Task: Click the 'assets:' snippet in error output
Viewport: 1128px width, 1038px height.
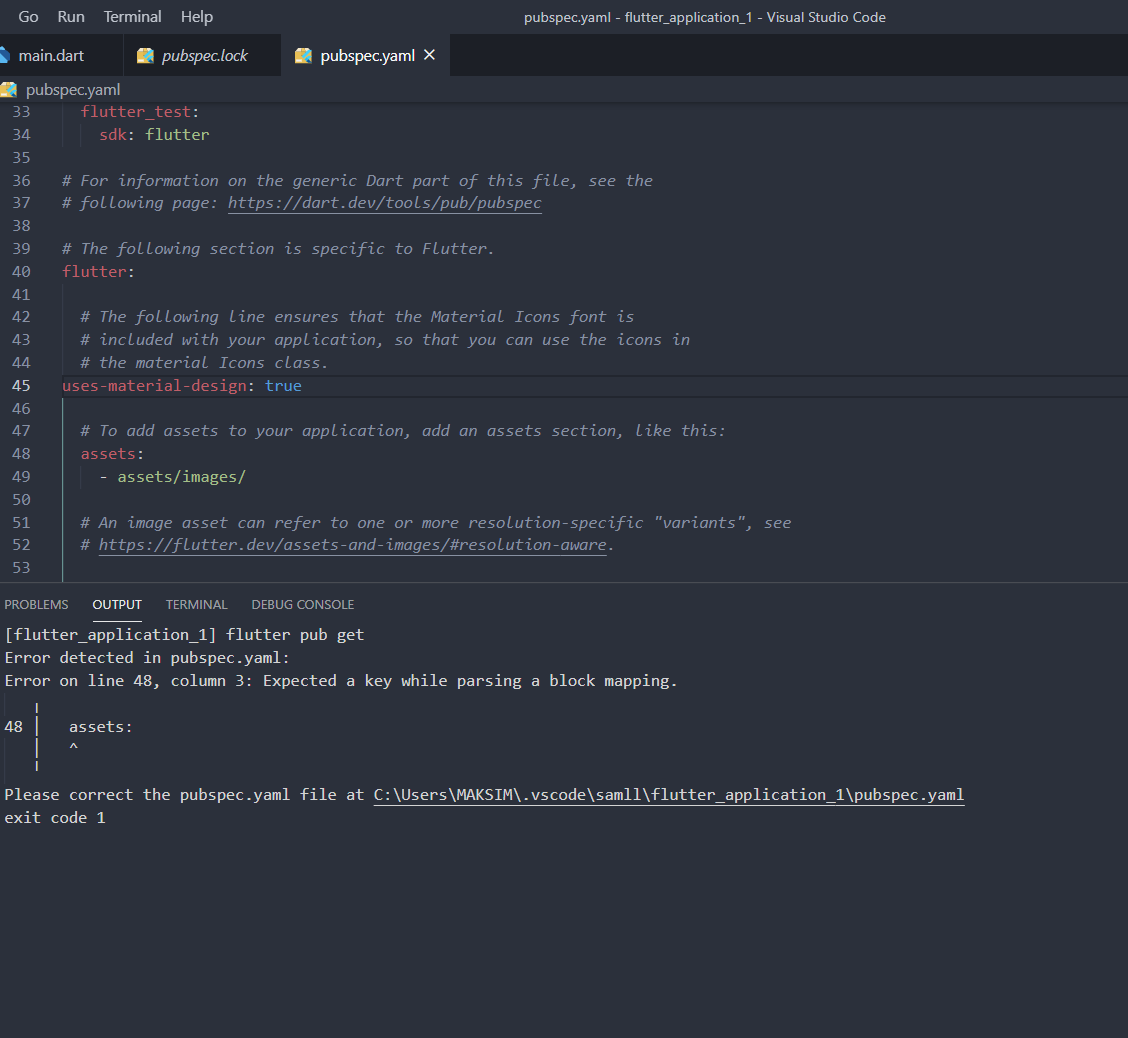Action: tap(101, 727)
